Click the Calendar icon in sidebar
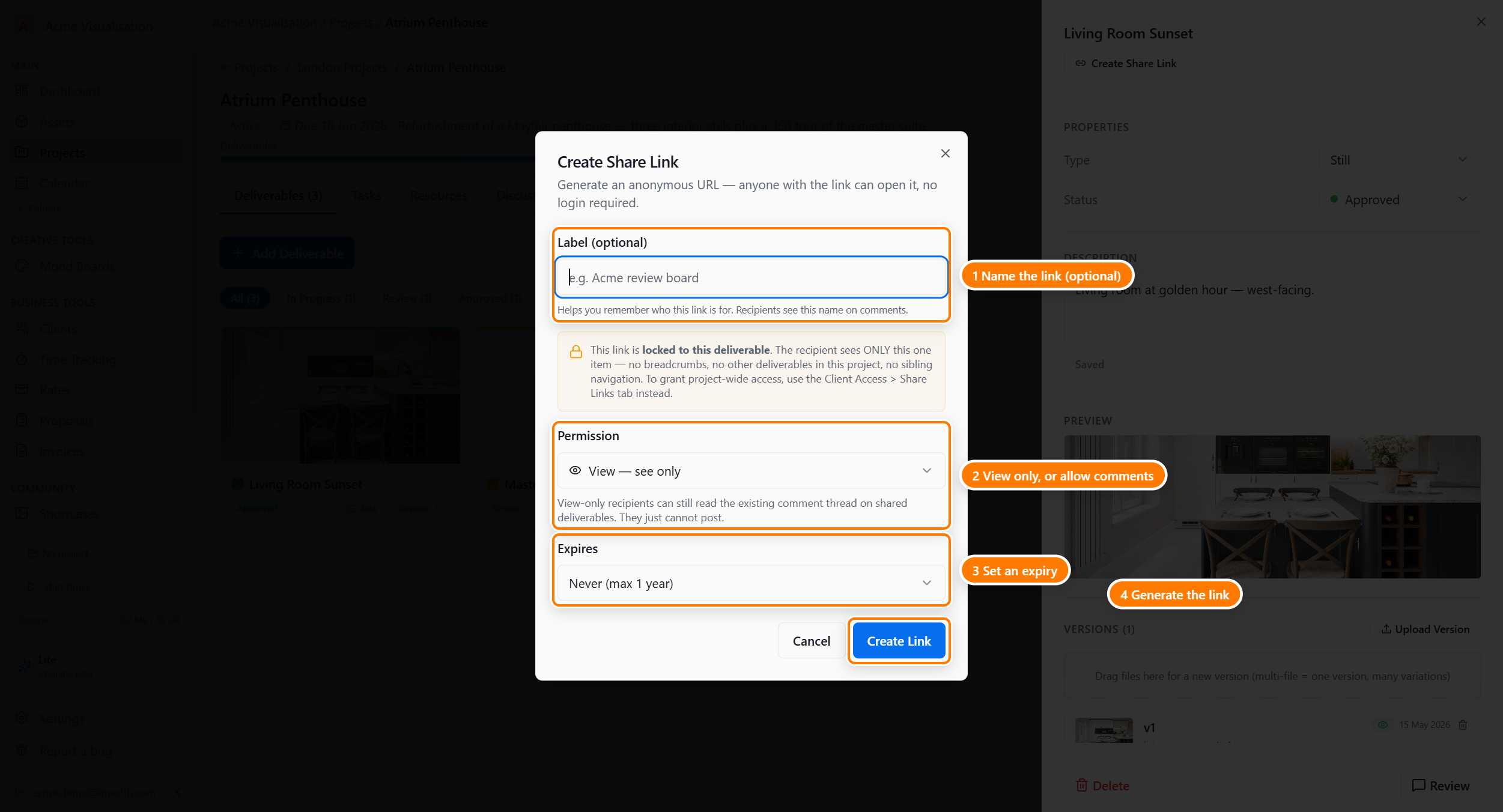The height and width of the screenshot is (812, 1503). click(22, 183)
